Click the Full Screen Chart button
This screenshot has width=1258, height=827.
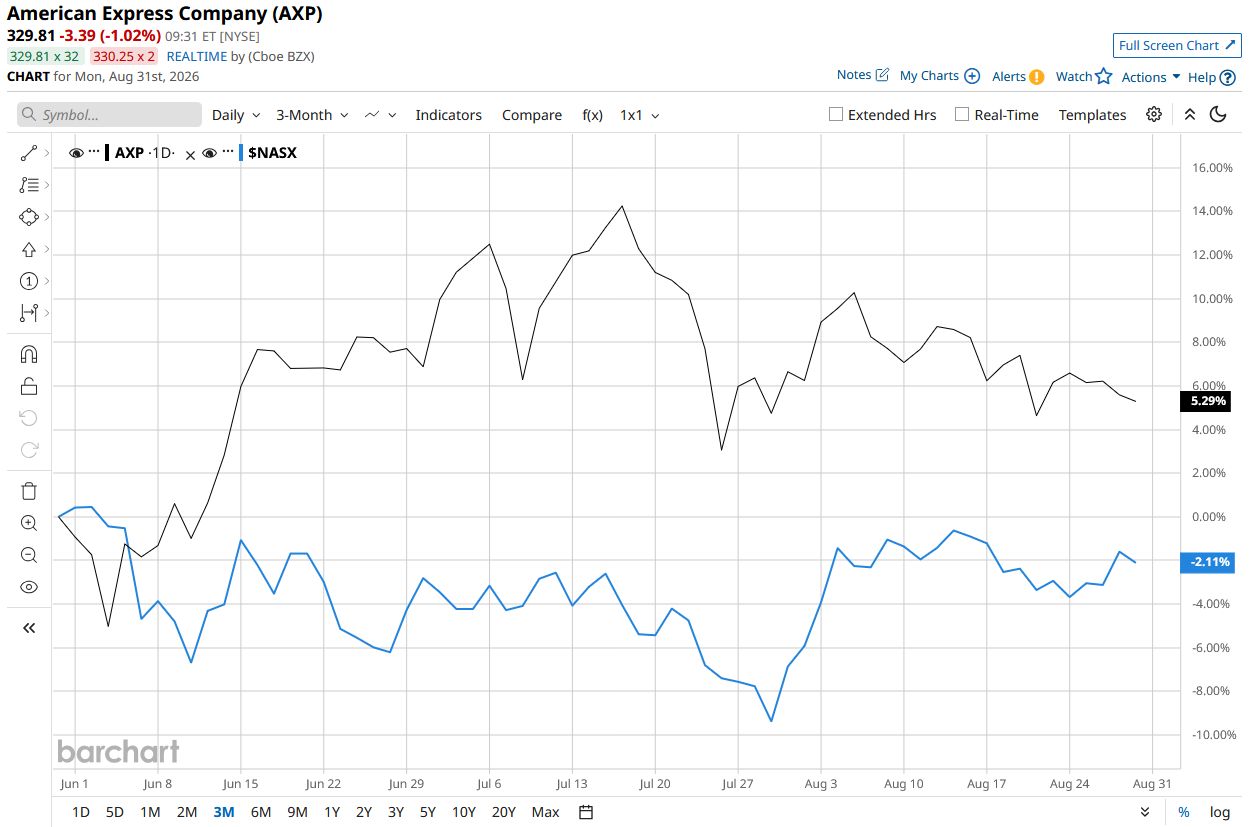coord(1177,45)
